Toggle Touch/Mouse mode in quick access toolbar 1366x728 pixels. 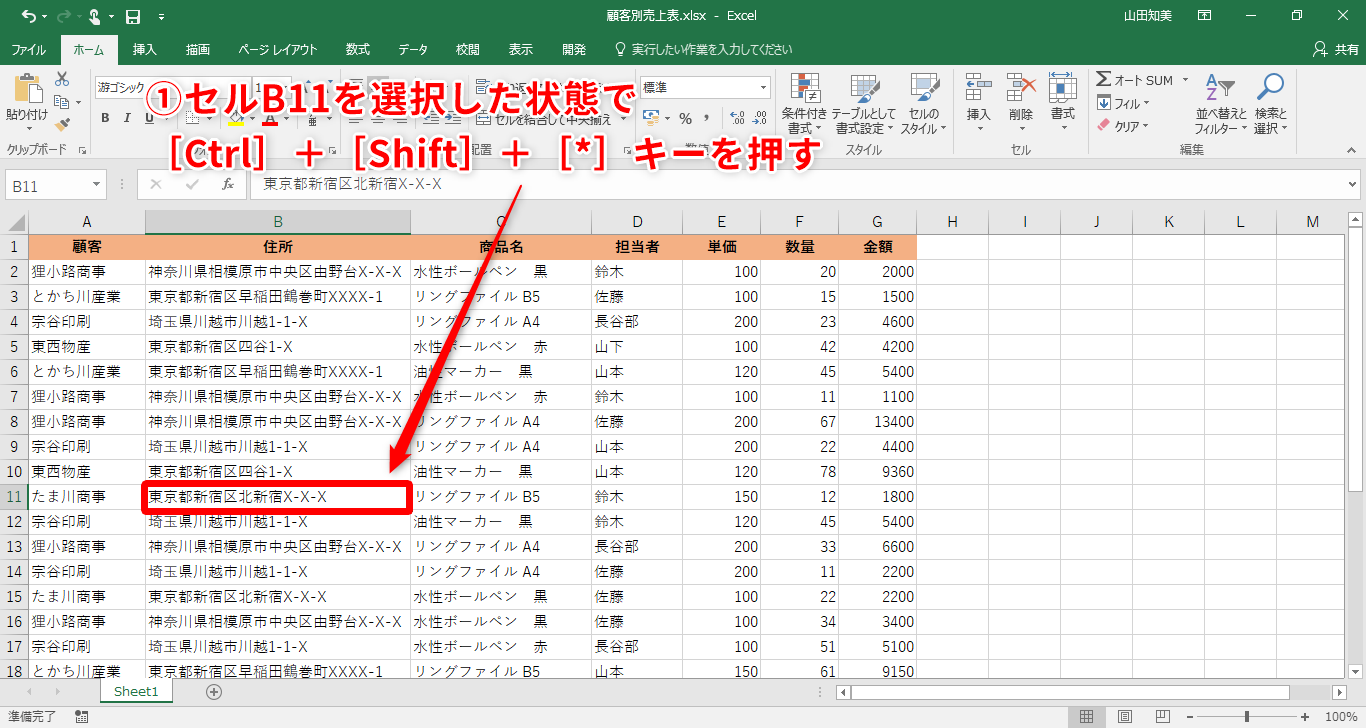pyautogui.click(x=96, y=16)
